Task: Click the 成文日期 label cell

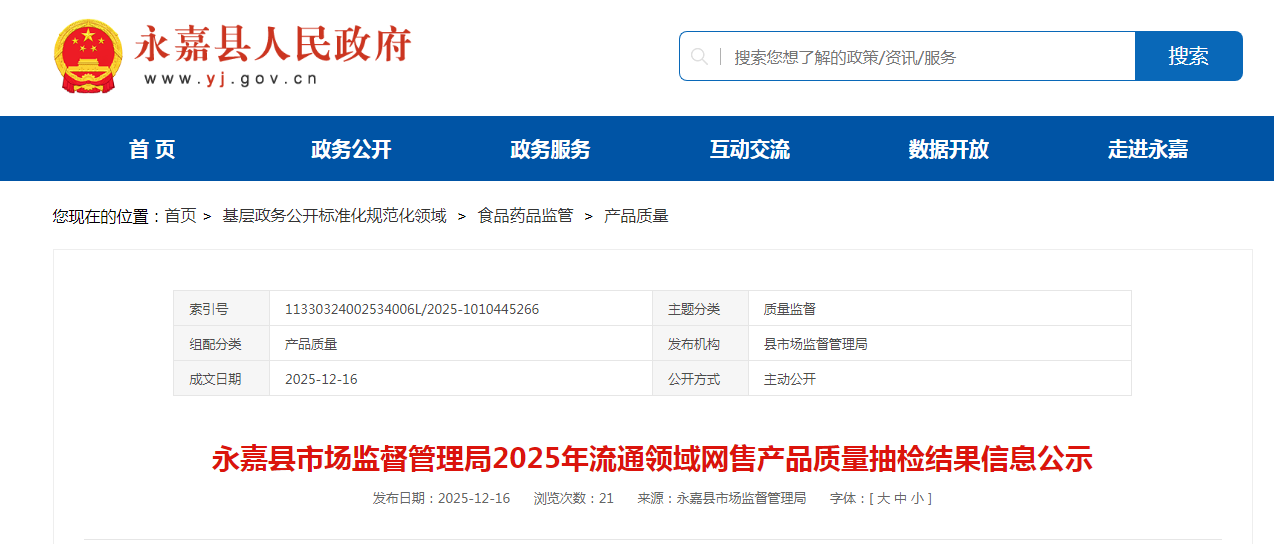Action: click(222, 379)
